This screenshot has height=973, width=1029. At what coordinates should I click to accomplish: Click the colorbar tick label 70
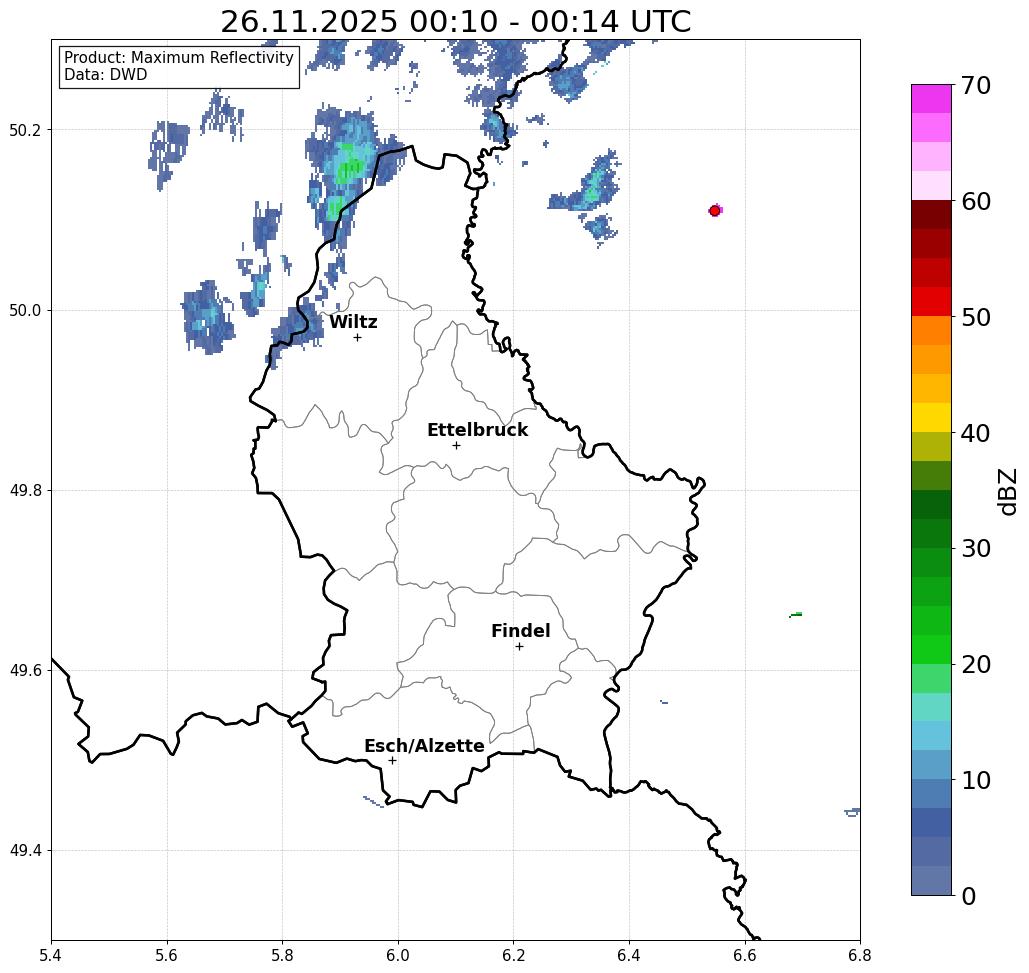(976, 85)
